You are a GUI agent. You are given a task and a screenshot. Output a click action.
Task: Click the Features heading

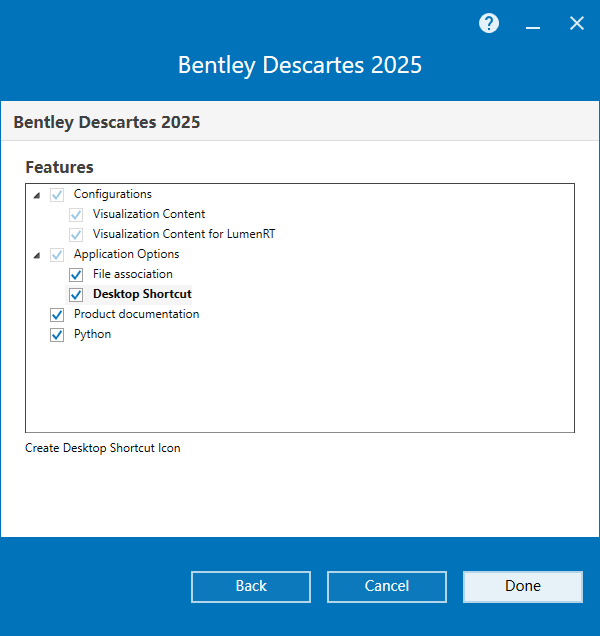(59, 167)
